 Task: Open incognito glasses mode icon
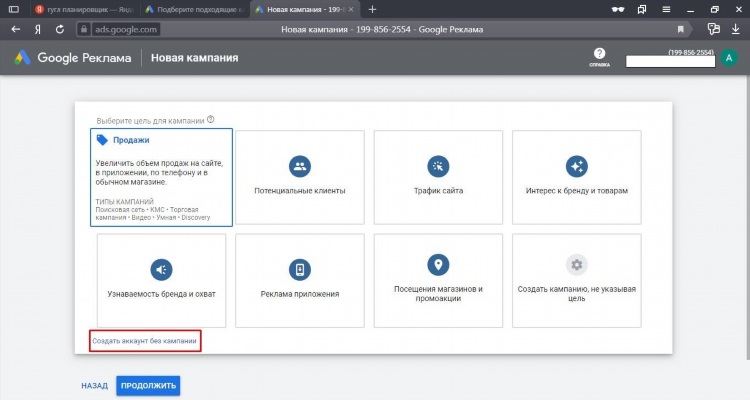618,9
